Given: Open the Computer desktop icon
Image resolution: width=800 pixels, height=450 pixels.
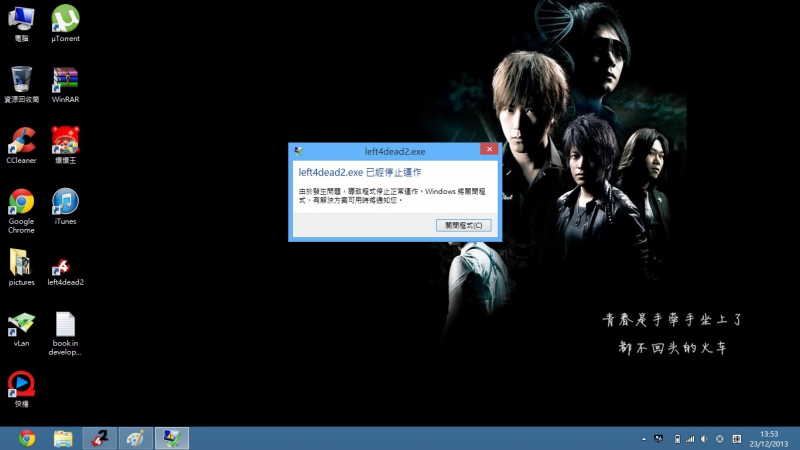Looking at the screenshot, I should (21, 23).
